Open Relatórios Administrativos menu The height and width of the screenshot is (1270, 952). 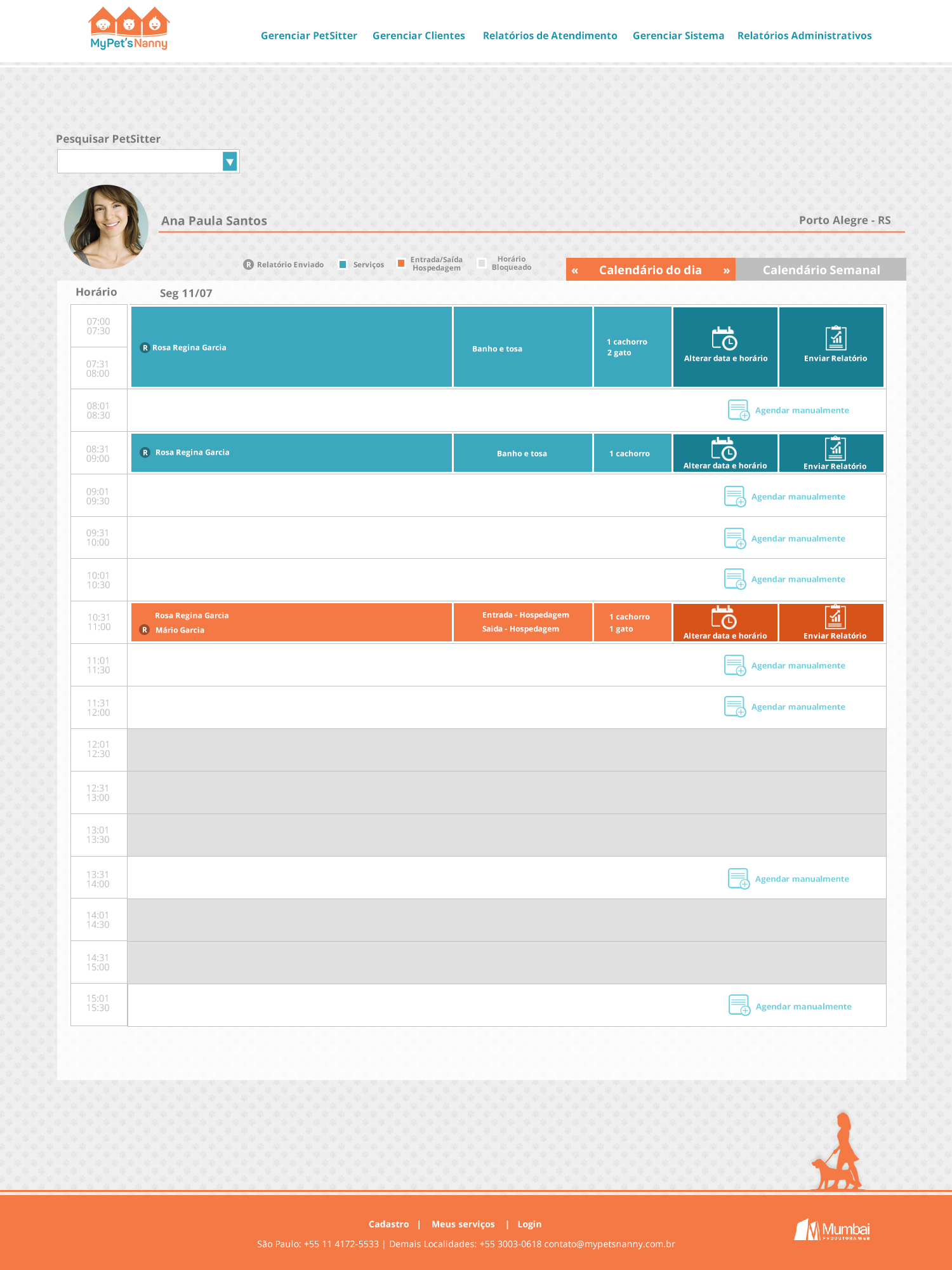(804, 36)
